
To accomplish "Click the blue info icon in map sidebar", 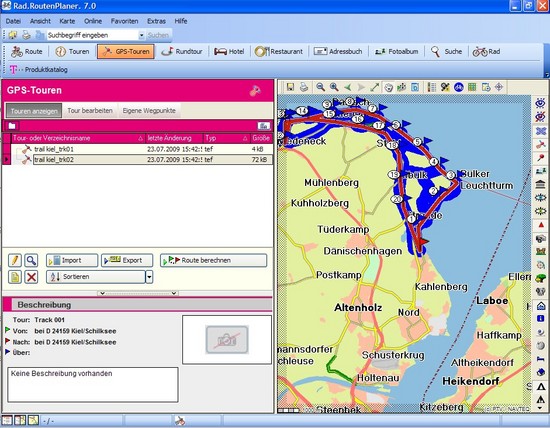I will [541, 319].
